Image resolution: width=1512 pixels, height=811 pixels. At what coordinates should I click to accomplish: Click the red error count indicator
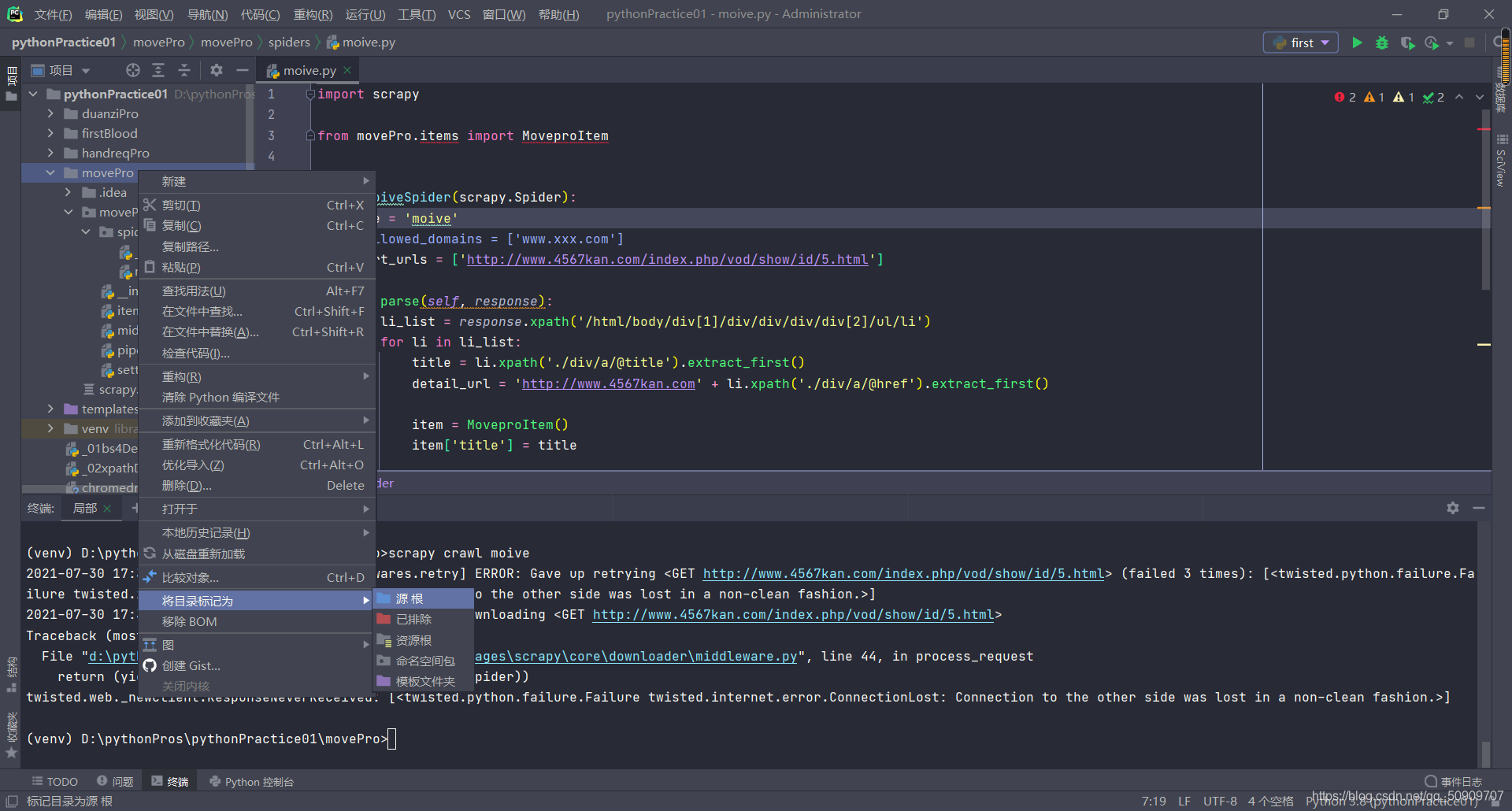click(x=1345, y=97)
